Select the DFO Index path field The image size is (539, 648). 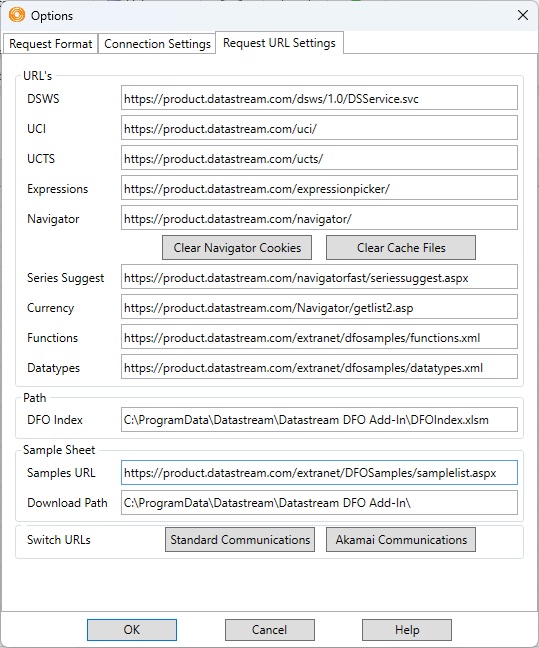(319, 420)
